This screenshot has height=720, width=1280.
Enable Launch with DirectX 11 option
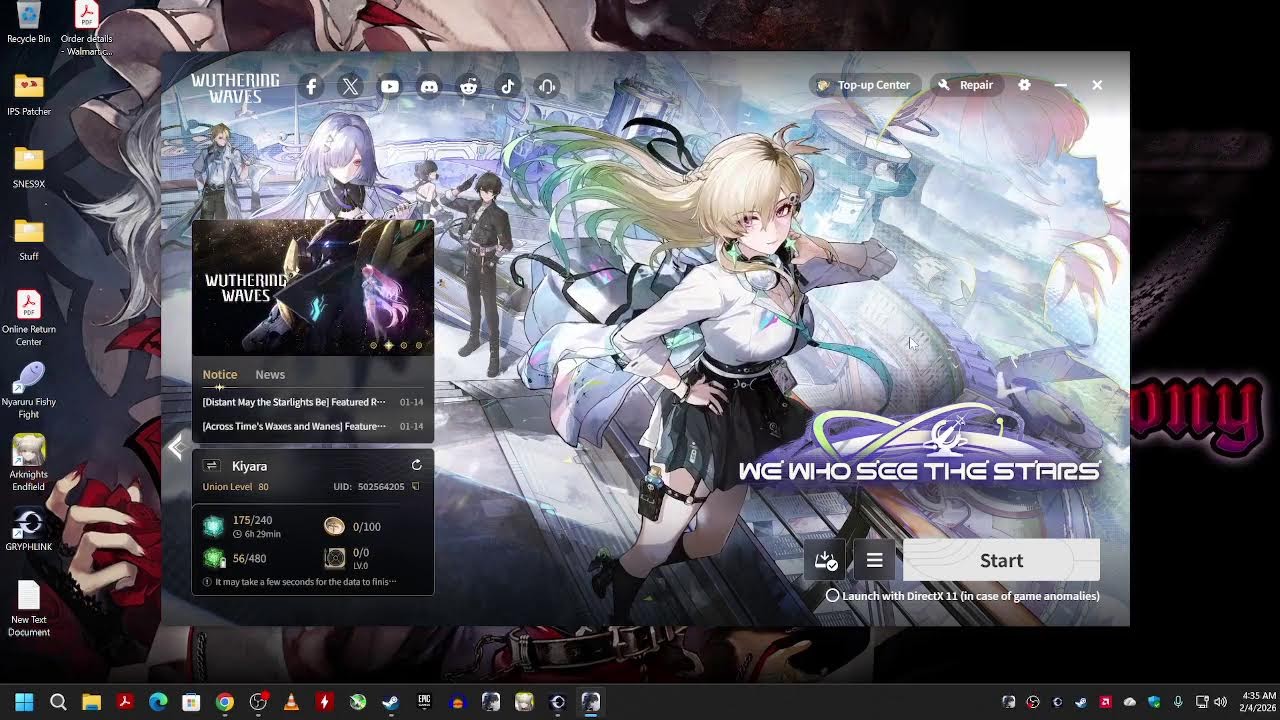pyautogui.click(x=832, y=596)
